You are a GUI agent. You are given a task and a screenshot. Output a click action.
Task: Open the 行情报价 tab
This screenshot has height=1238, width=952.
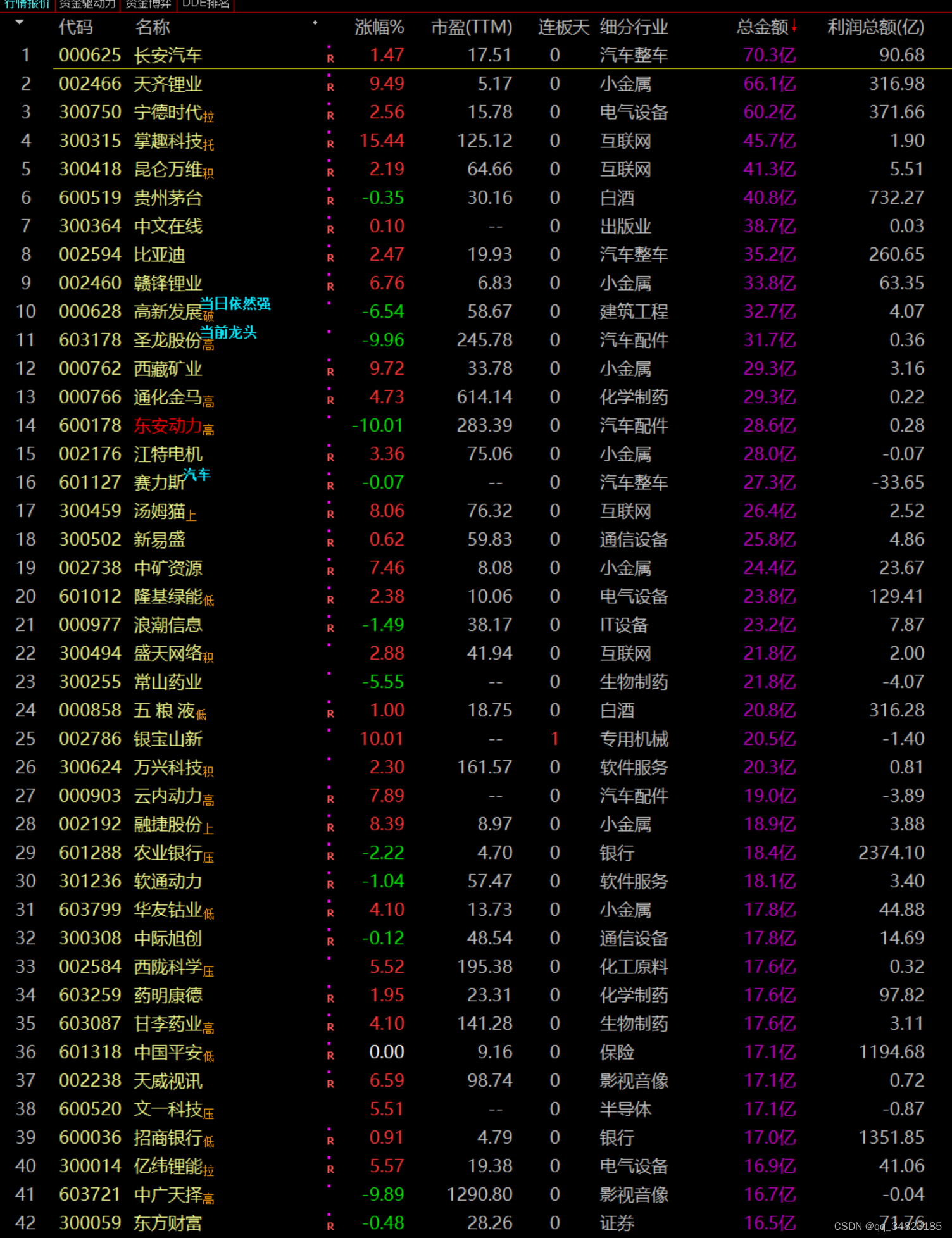click(27, 4)
